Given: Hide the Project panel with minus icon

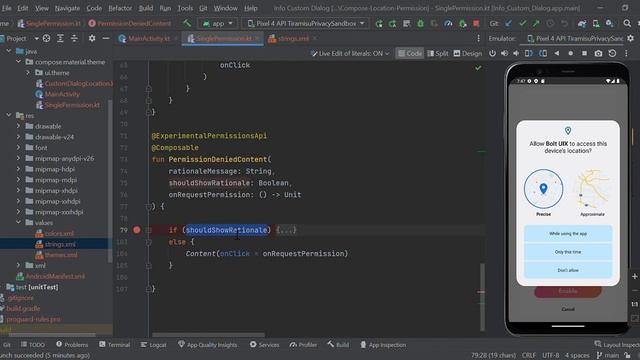Looking at the screenshot, I should (x=106, y=38).
